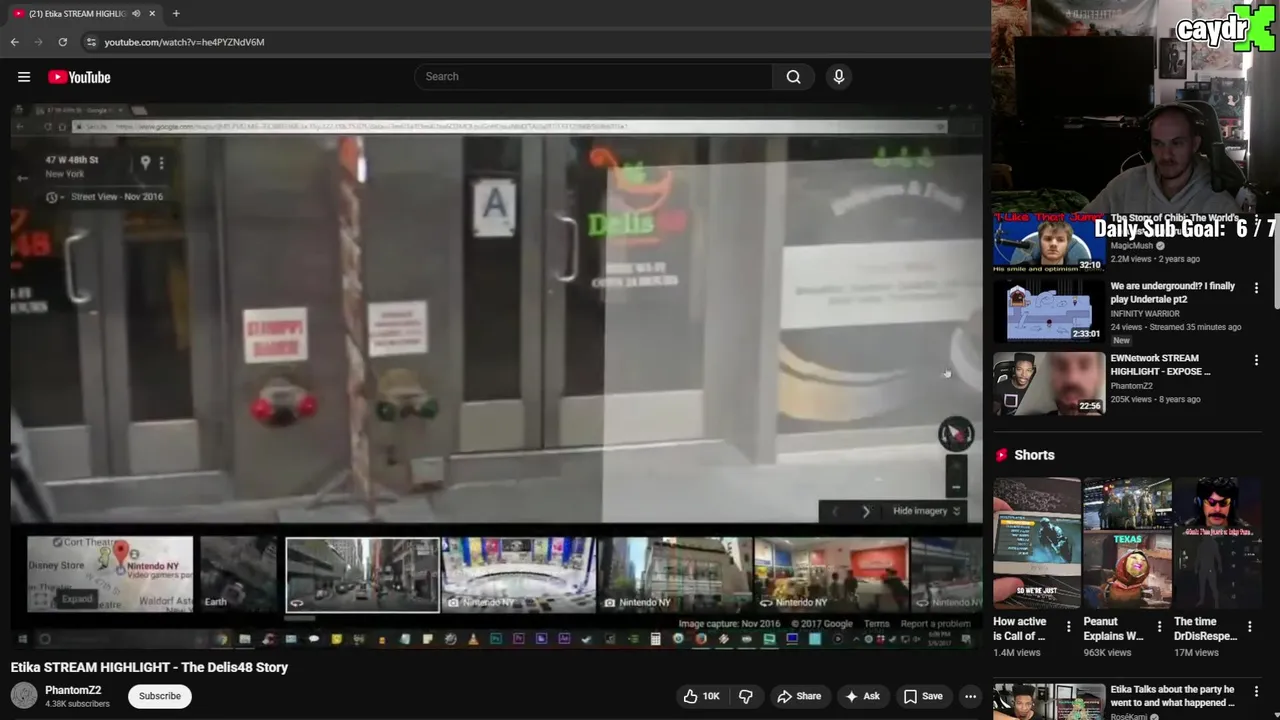The height and width of the screenshot is (720, 1280).
Task: Reload the page with refresh icon
Action: (x=62, y=42)
